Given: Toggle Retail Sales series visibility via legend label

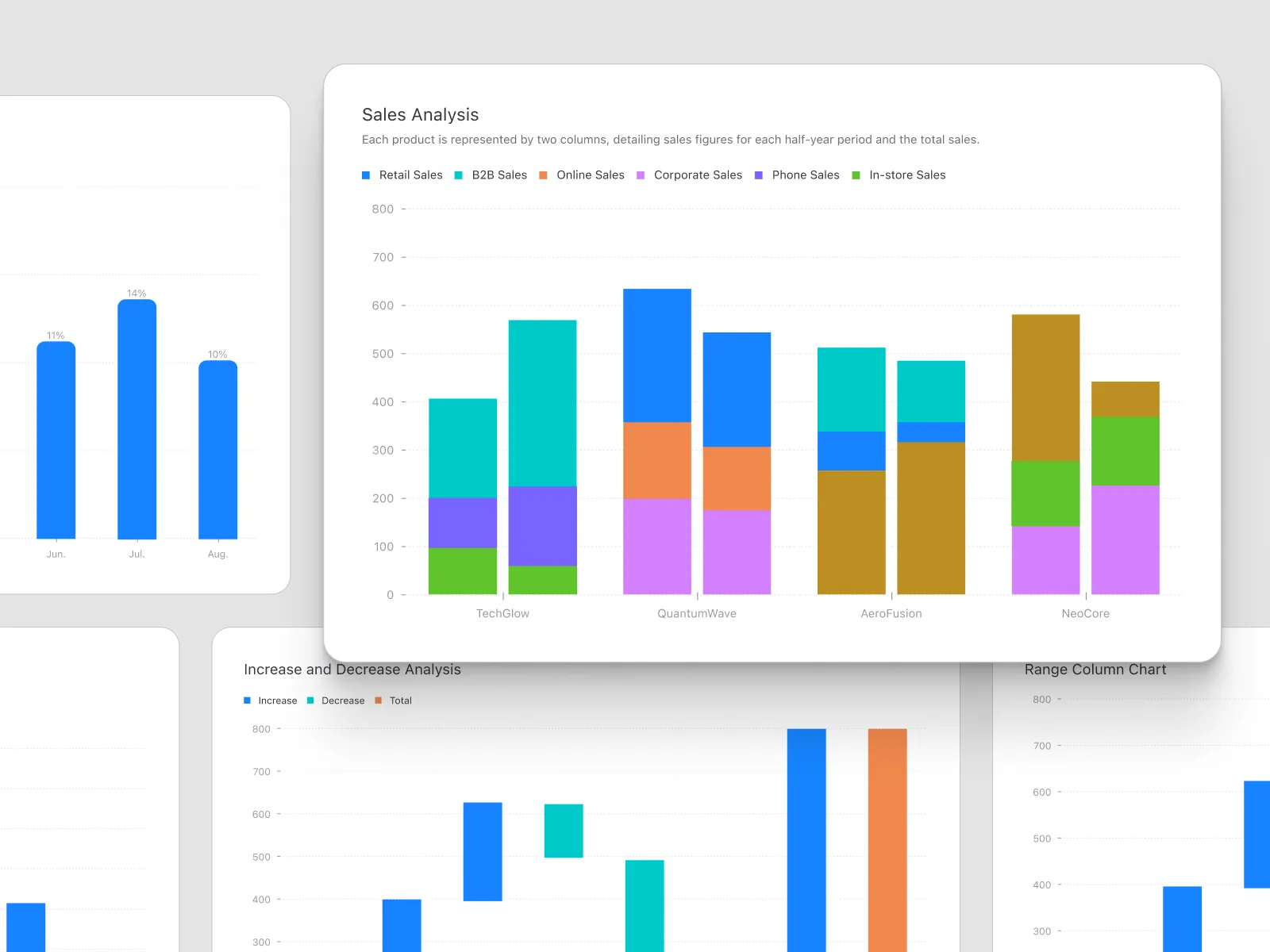Looking at the screenshot, I should tap(410, 175).
